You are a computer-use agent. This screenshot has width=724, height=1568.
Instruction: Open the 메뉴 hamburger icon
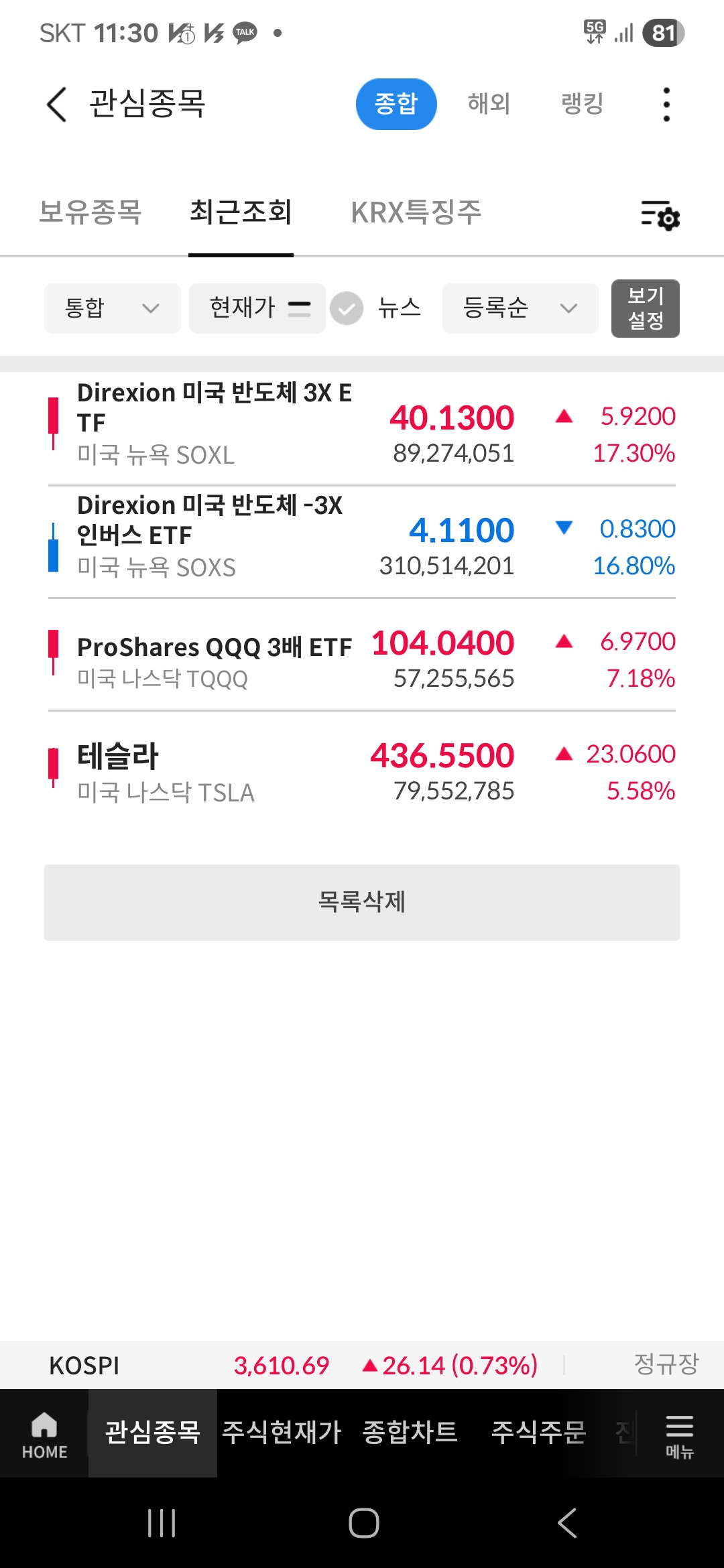tap(679, 1434)
